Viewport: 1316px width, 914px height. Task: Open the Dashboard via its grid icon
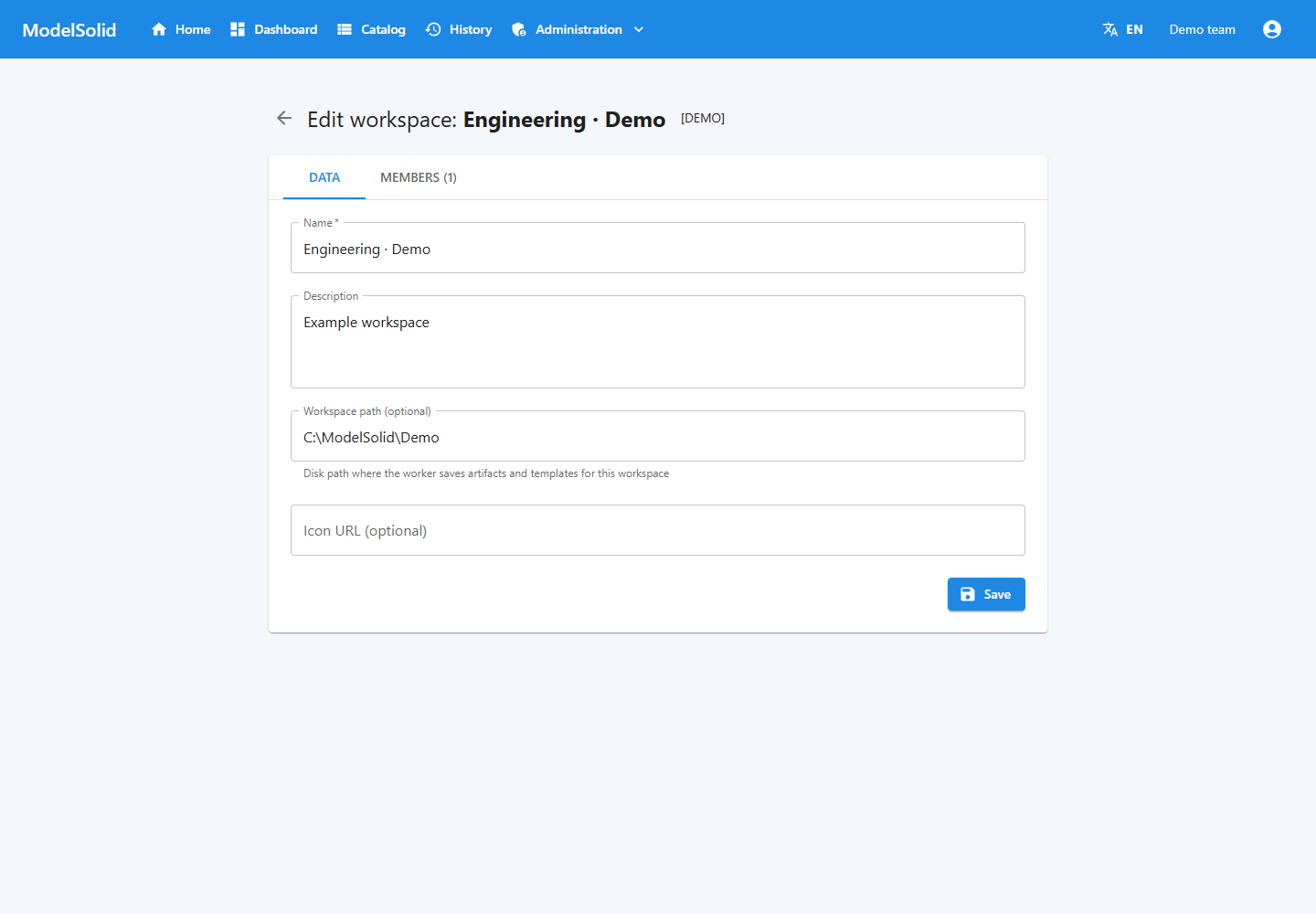(x=238, y=29)
